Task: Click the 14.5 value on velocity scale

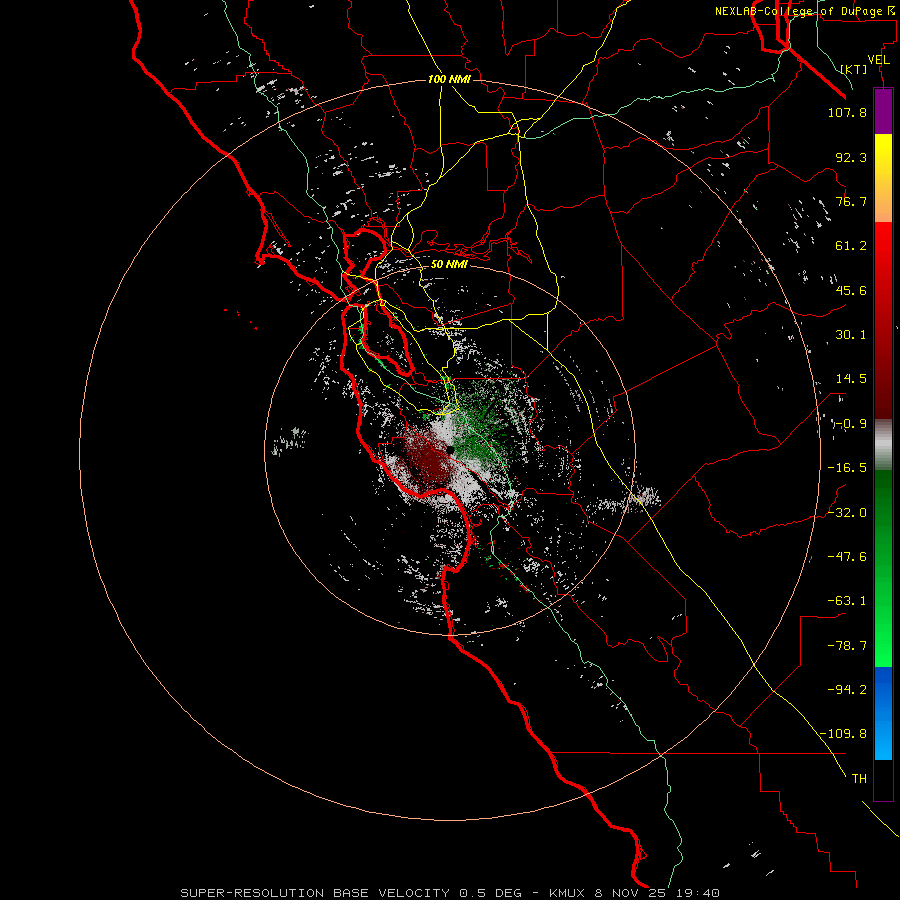Action: point(851,379)
